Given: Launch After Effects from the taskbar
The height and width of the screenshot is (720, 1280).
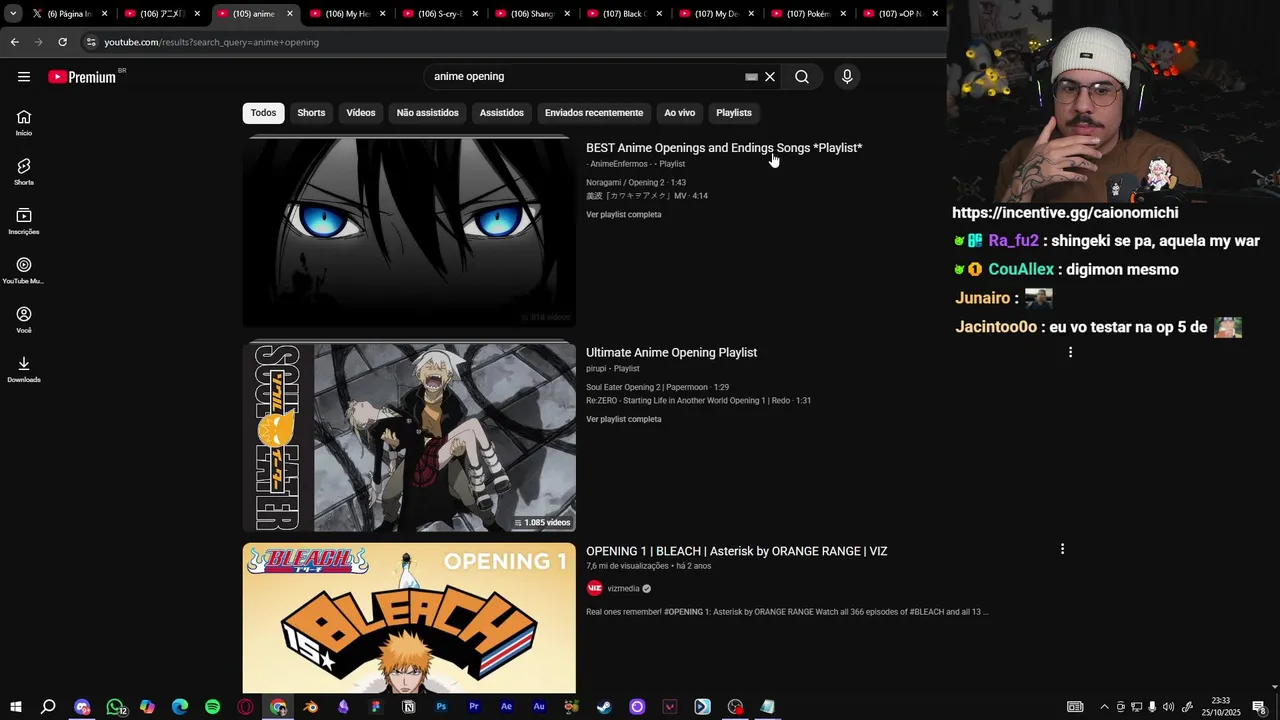Looking at the screenshot, I should pos(506,707).
